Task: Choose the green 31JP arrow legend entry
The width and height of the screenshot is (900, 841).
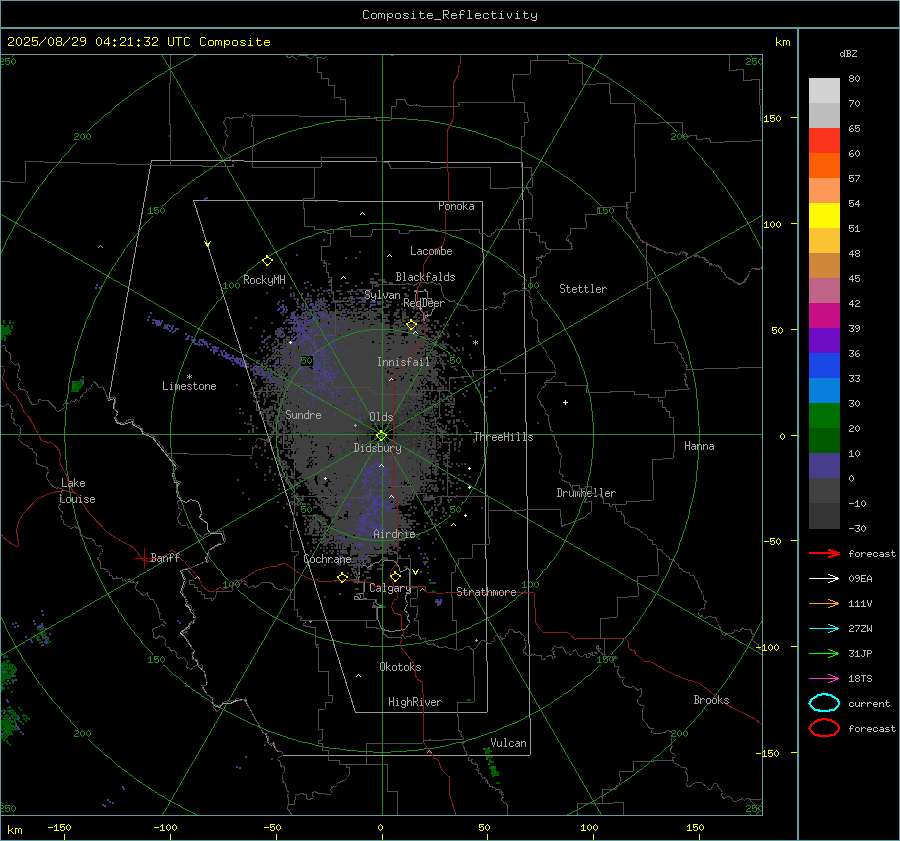Action: 824,653
